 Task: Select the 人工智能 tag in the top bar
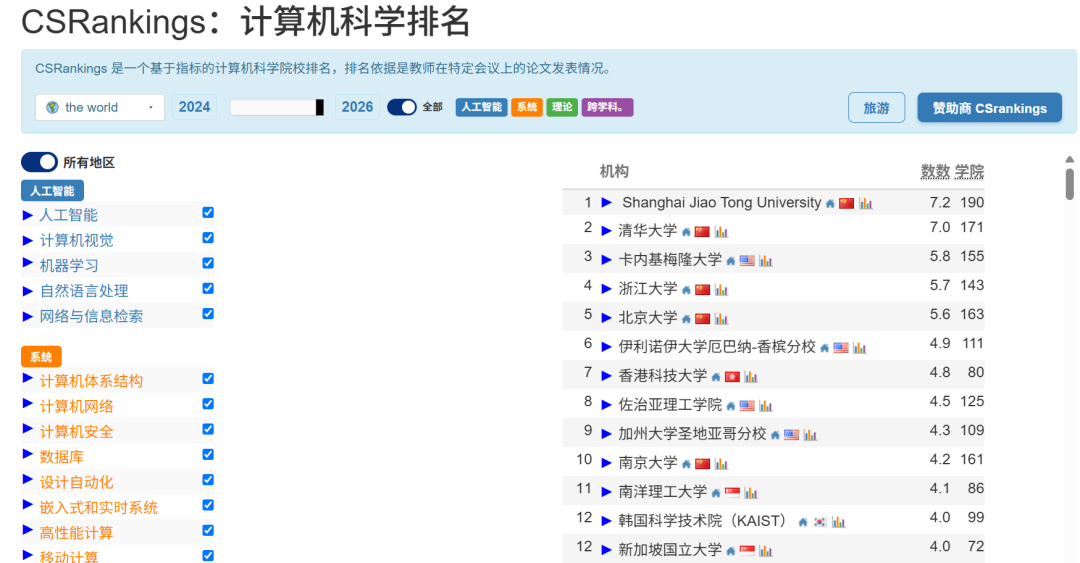(x=481, y=107)
